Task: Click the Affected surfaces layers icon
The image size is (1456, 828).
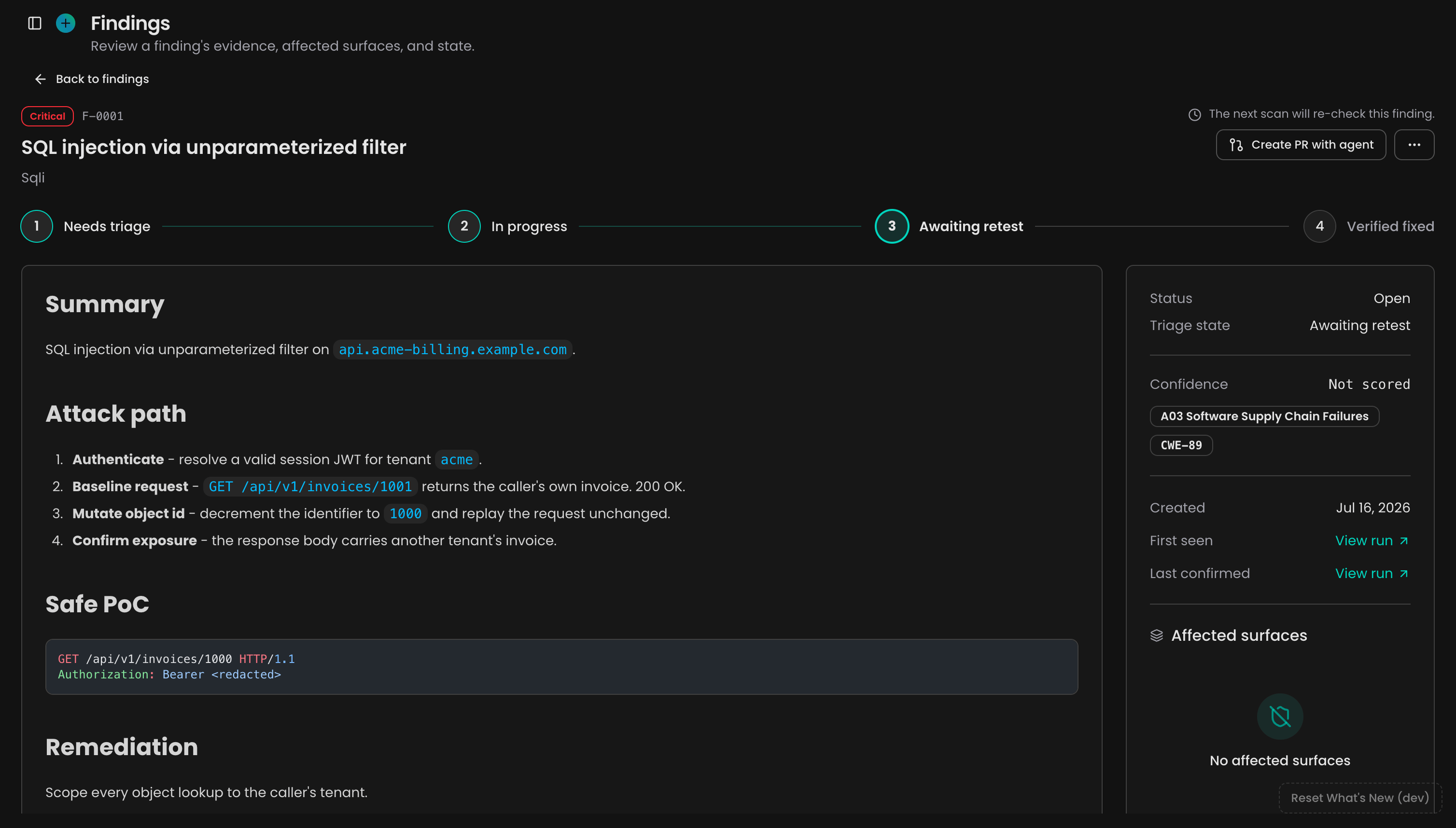Action: 1157,635
